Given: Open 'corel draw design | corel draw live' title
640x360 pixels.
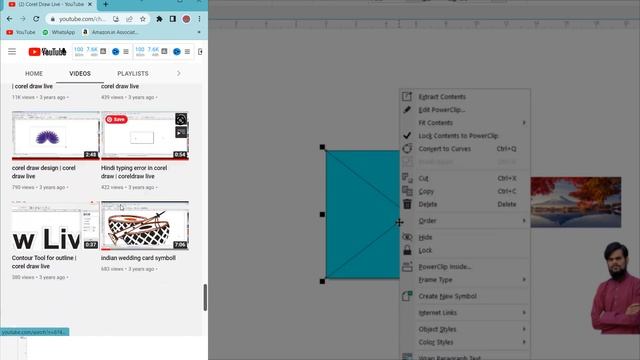Looking at the screenshot, I should [44, 172].
